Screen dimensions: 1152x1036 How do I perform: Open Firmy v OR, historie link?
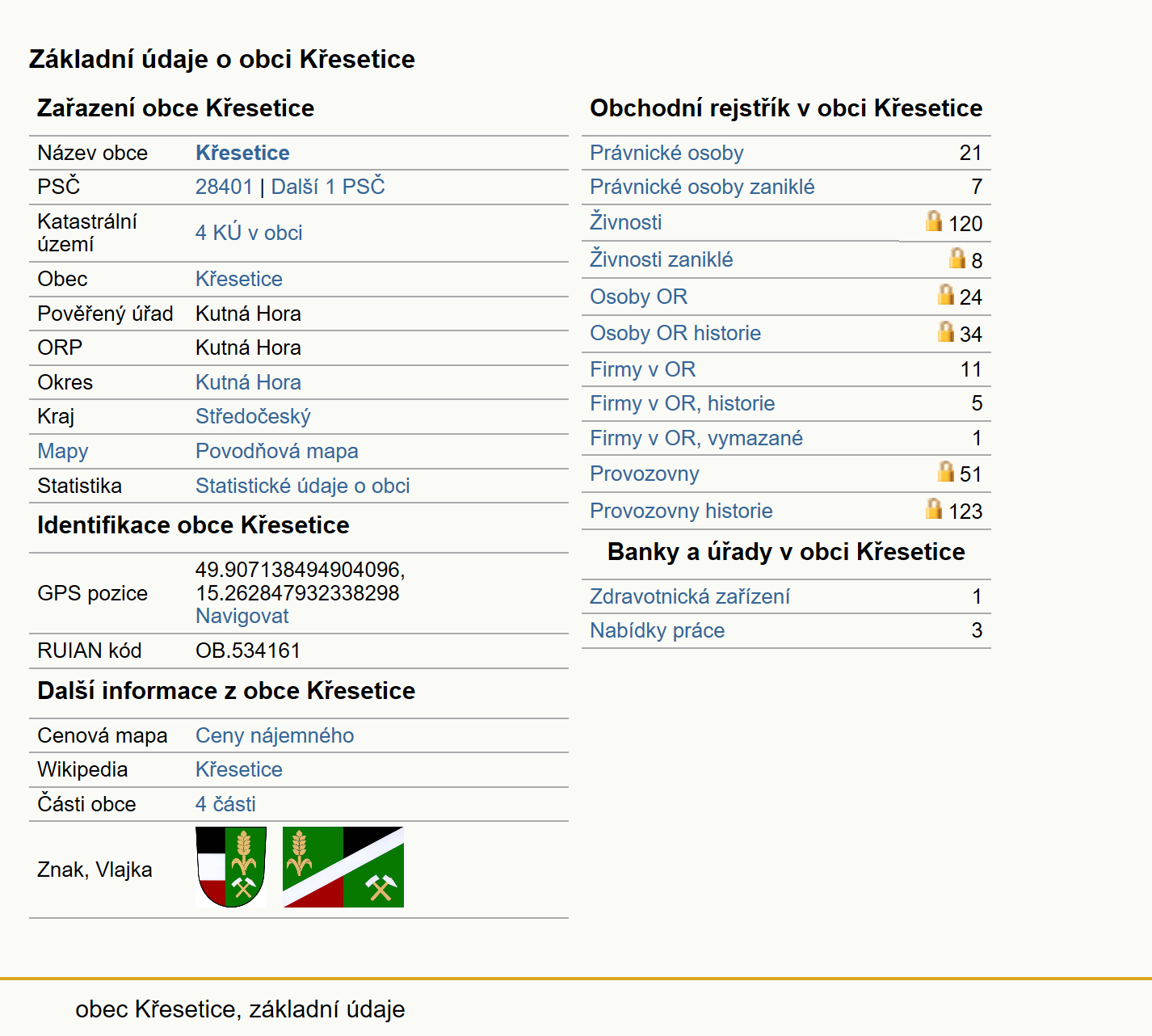point(683,403)
